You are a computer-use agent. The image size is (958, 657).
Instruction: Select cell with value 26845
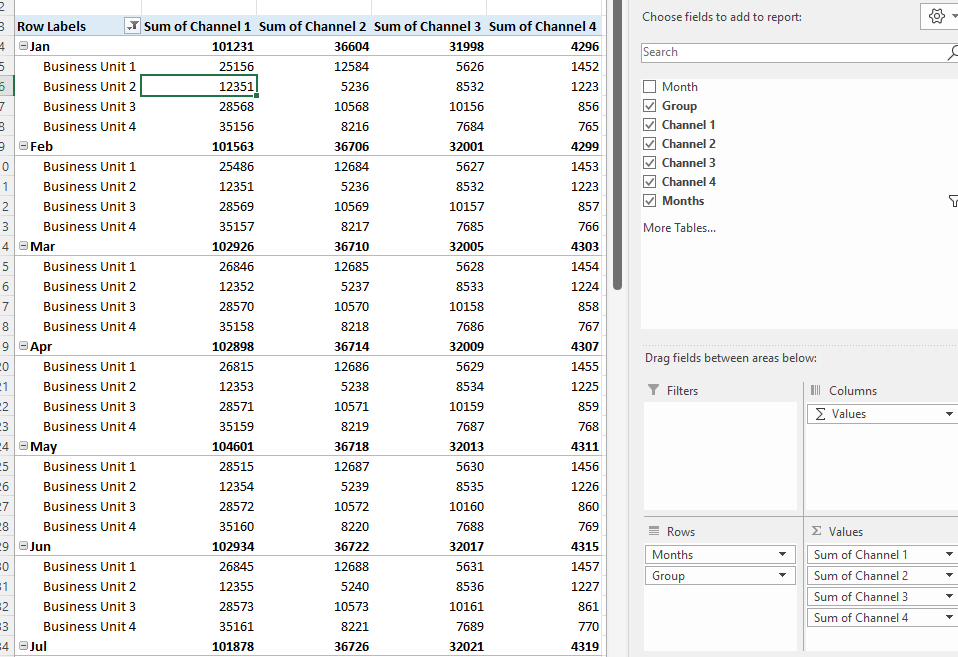pos(199,567)
